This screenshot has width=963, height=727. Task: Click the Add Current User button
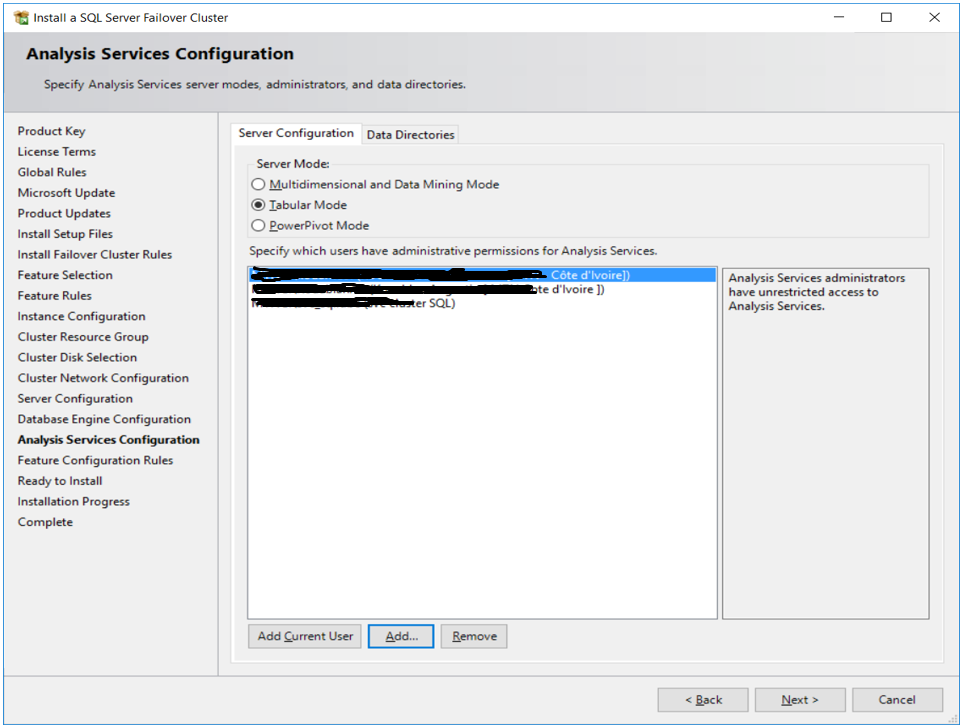(x=305, y=636)
